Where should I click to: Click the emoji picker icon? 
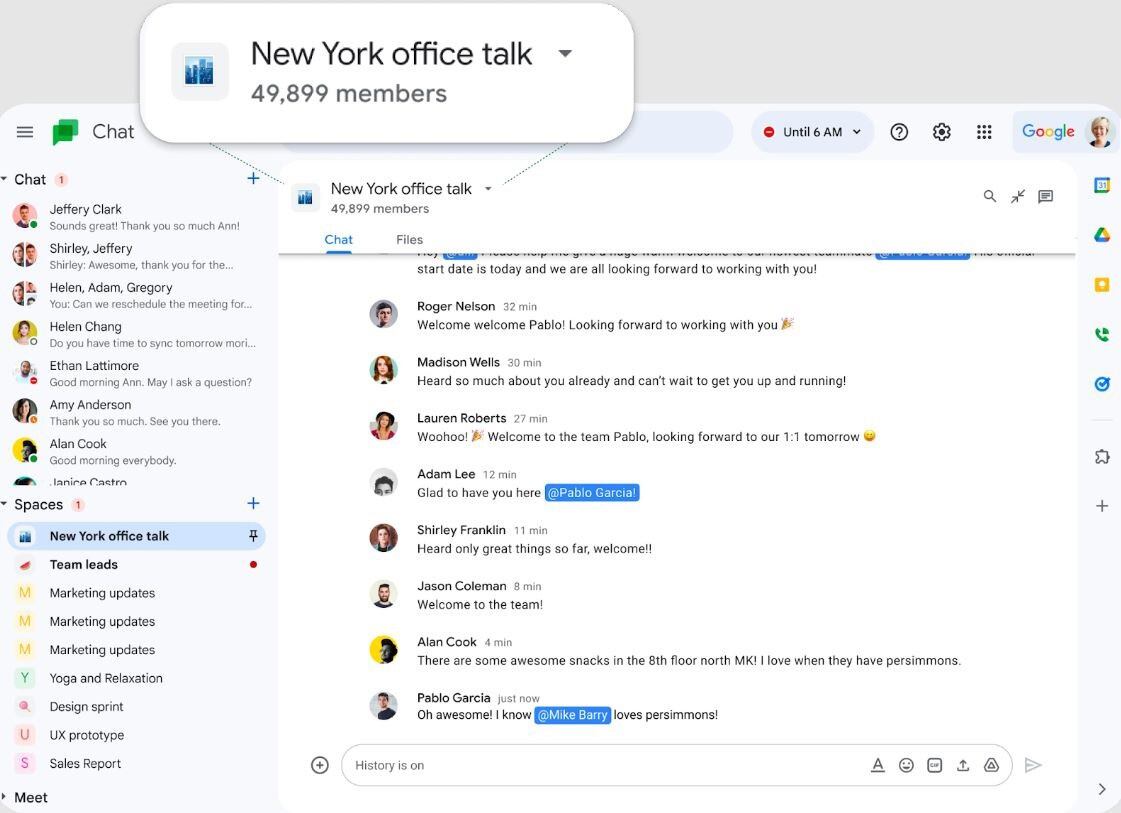906,765
